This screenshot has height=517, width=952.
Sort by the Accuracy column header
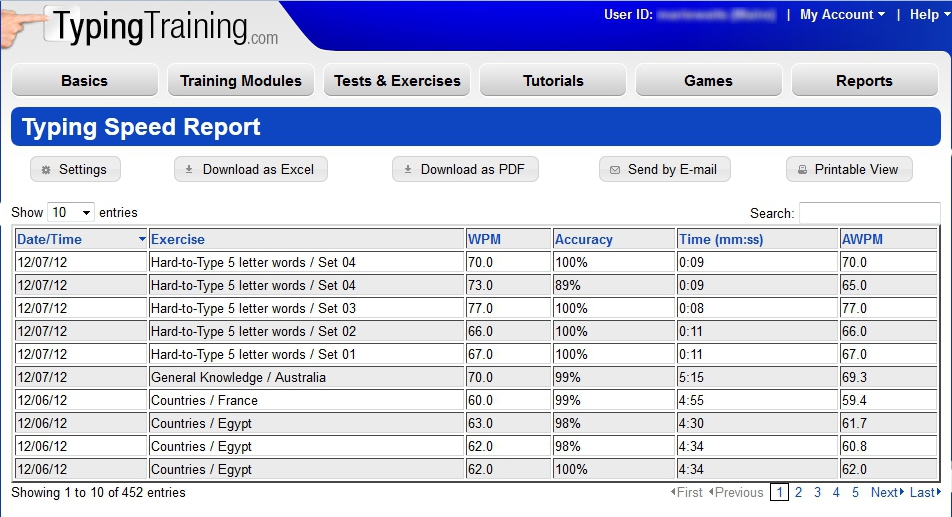(x=584, y=240)
